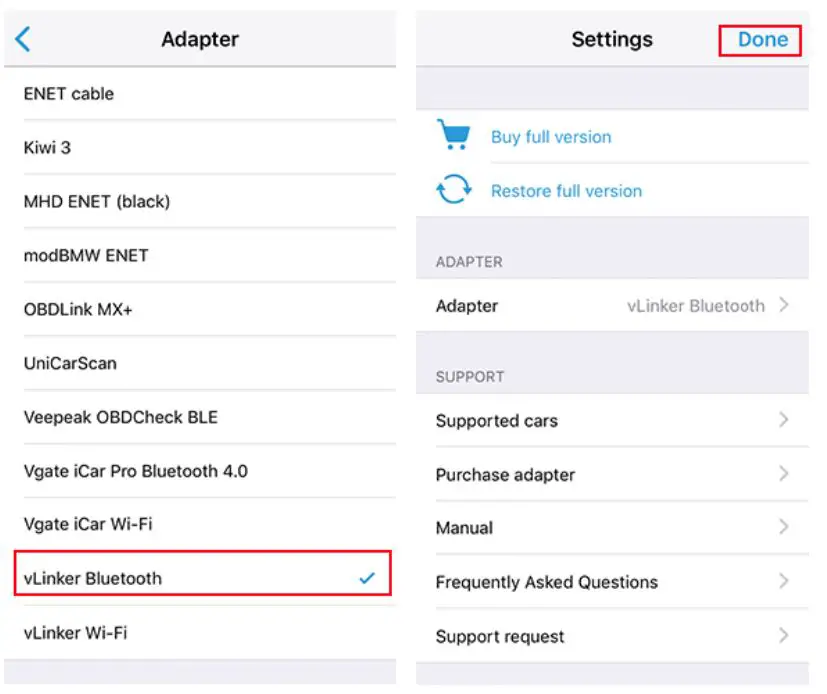Viewport: 827px width, 694px height.
Task: Tap the shopping cart icon
Action: click(453, 133)
